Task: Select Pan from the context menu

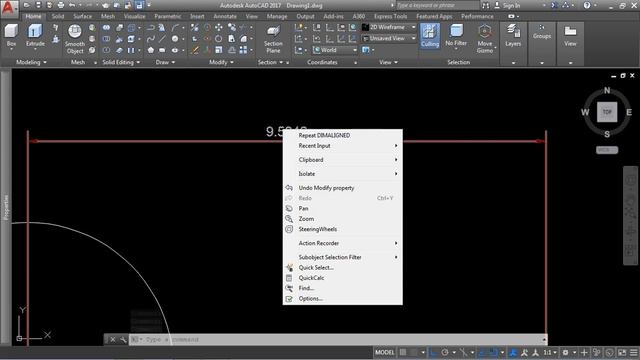Action: [342, 208]
